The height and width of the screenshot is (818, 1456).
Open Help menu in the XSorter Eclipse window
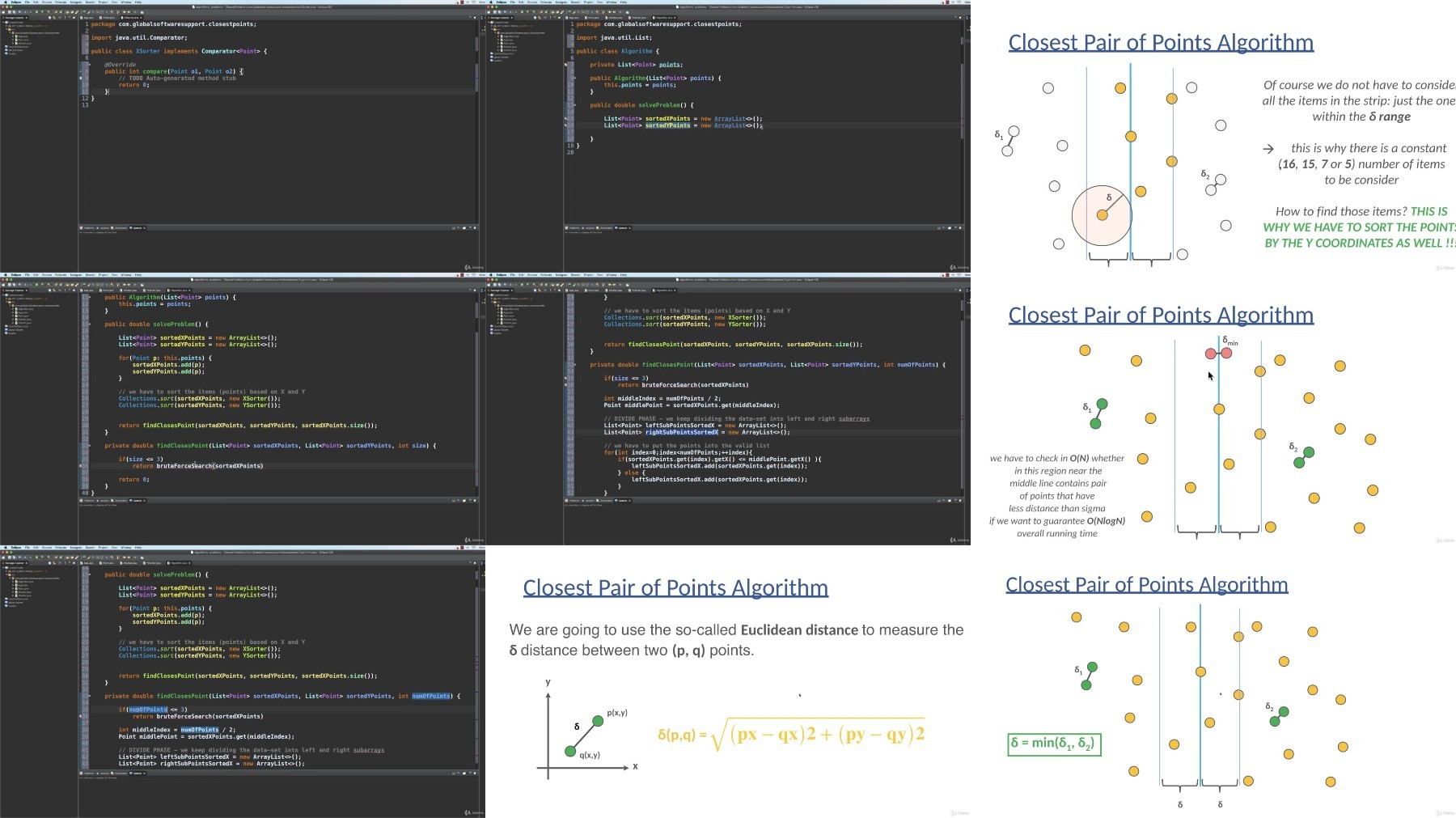138,2
